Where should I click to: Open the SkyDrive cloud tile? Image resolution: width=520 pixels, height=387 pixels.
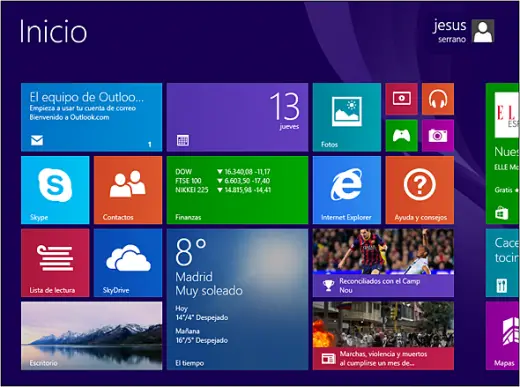click(128, 263)
